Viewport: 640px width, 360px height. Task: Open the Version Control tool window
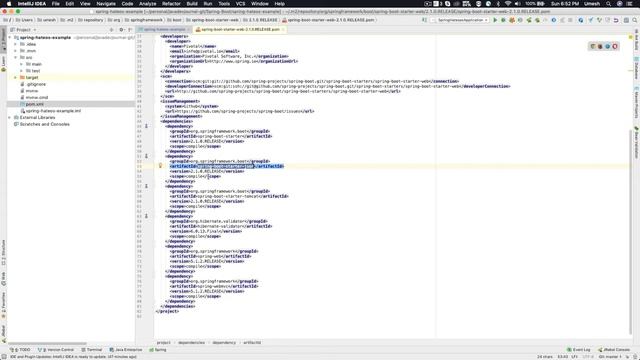[56, 350]
